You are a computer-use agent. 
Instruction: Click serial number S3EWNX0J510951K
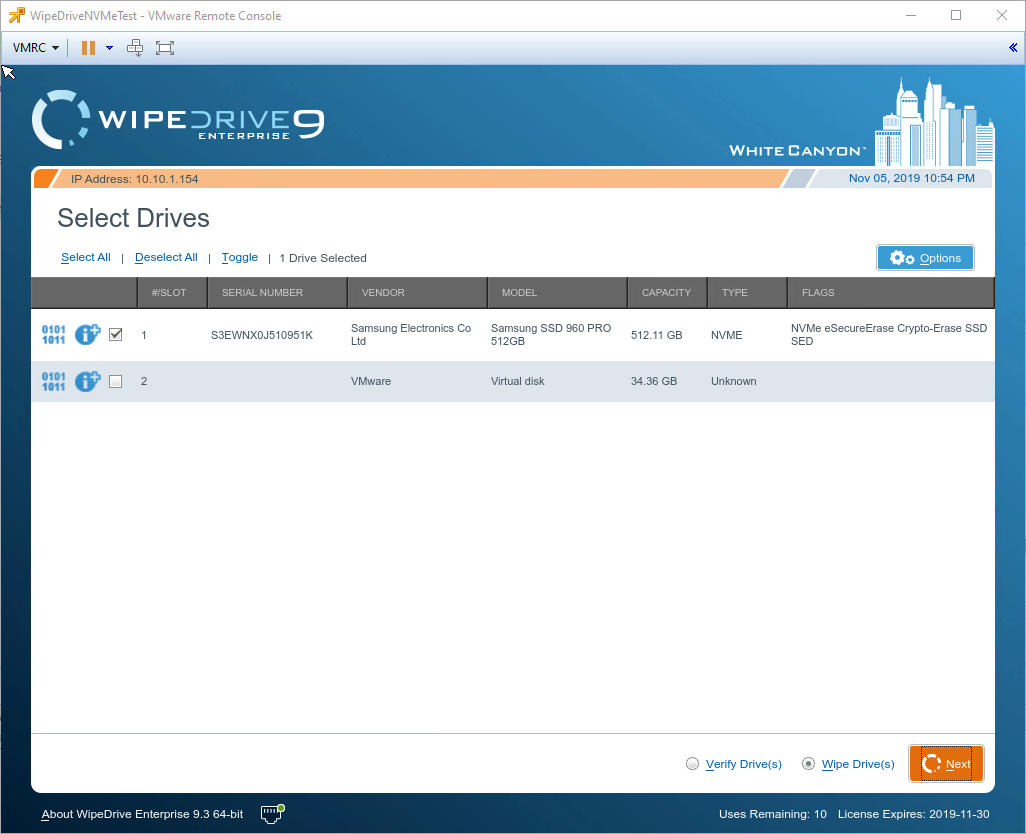[x=262, y=335]
